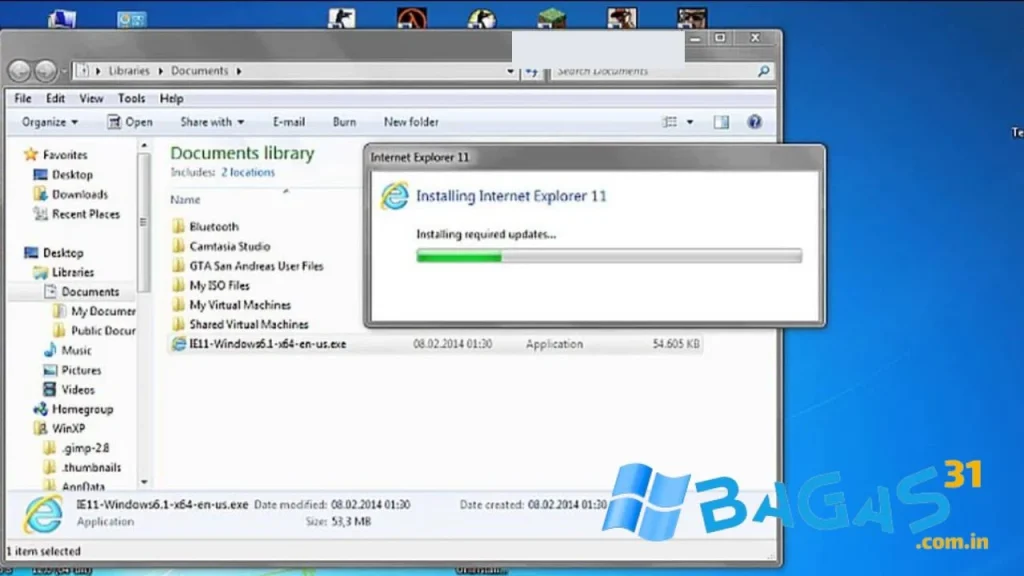Open the Help question-mark icon
This screenshot has height=576, width=1024.
754,122
